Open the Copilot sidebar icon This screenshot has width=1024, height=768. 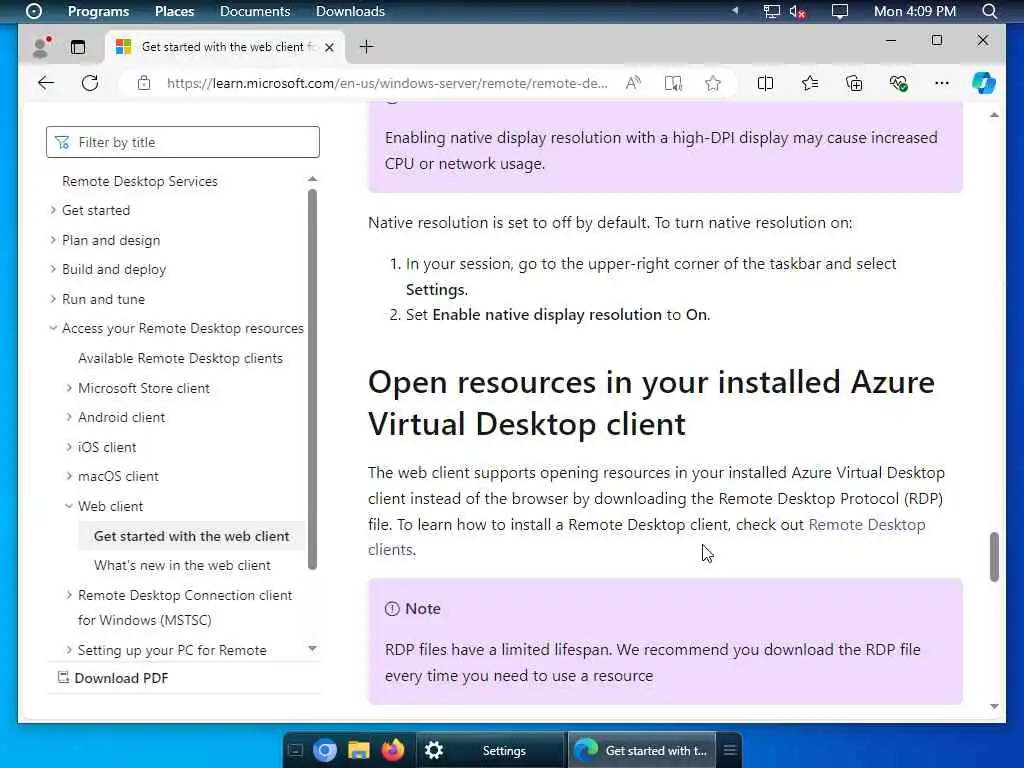pyautogui.click(x=984, y=83)
